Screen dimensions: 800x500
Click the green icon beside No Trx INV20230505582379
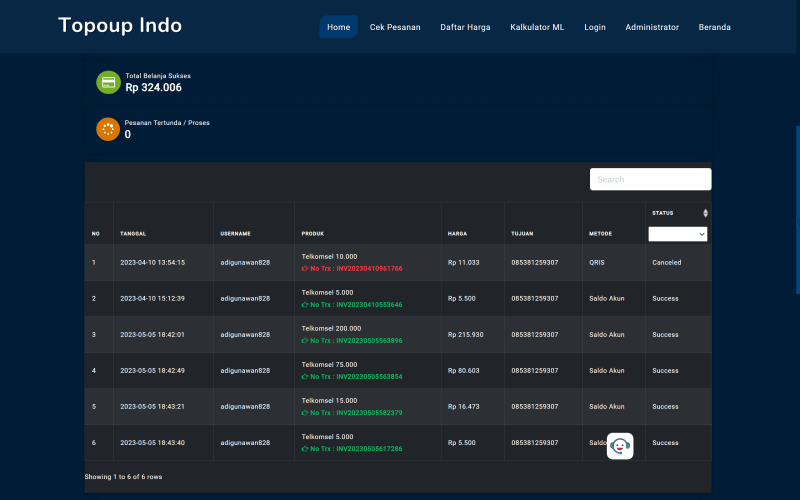click(305, 413)
